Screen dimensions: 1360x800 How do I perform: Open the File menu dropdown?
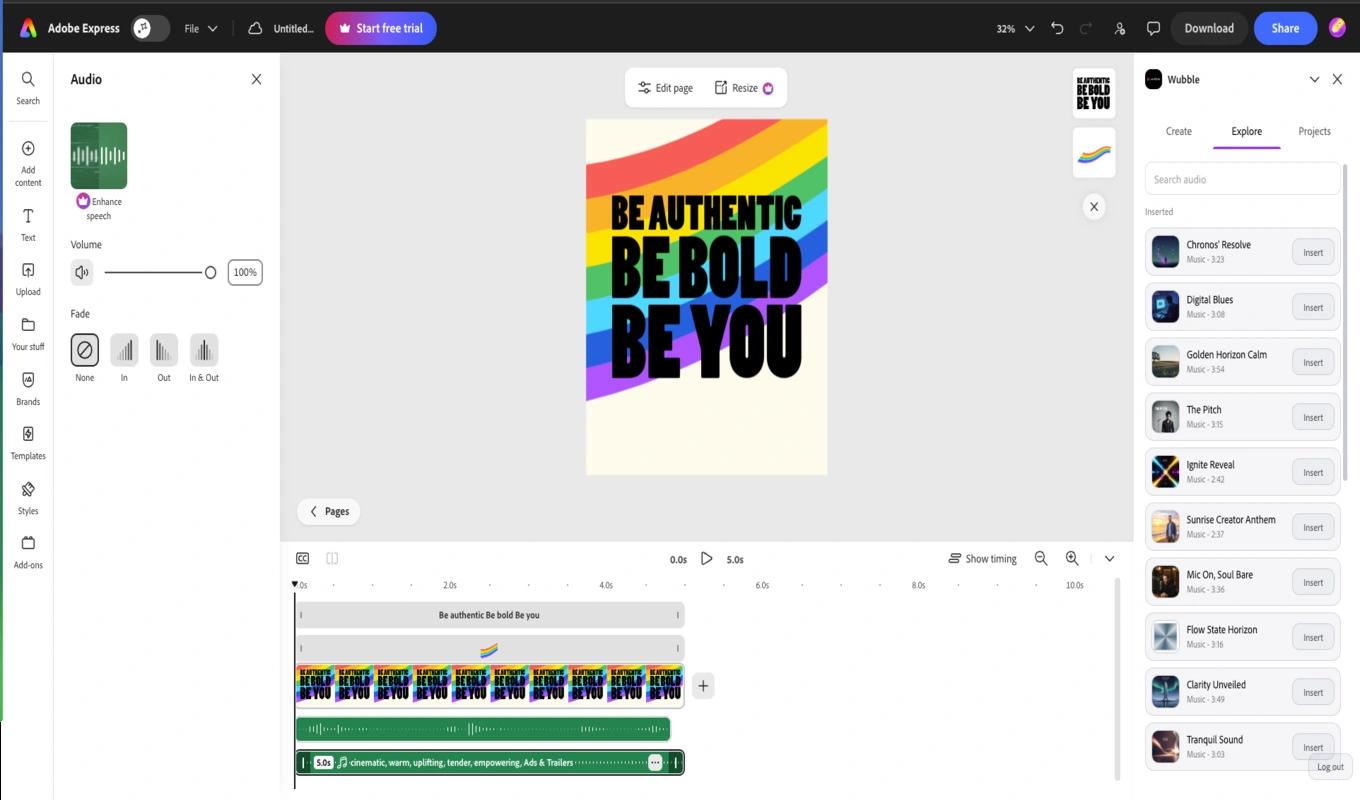(x=201, y=28)
